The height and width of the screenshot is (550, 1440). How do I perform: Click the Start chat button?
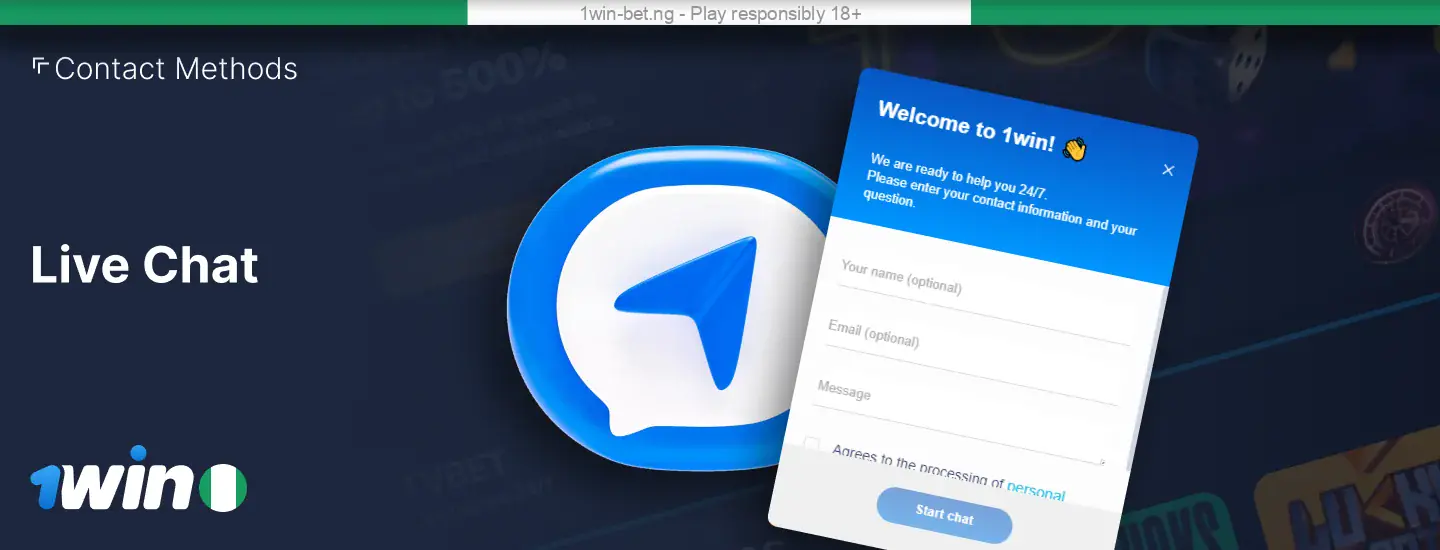[944, 516]
